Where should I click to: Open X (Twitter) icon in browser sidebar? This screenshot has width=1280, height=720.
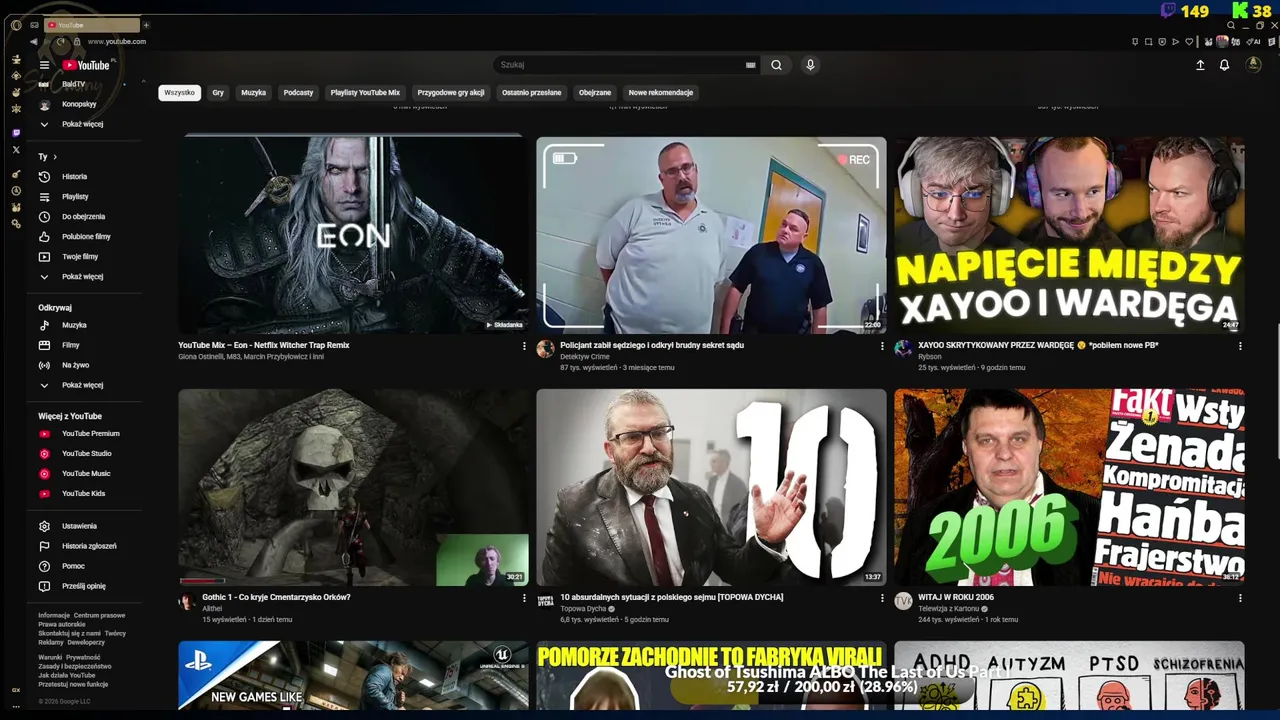pos(16,150)
